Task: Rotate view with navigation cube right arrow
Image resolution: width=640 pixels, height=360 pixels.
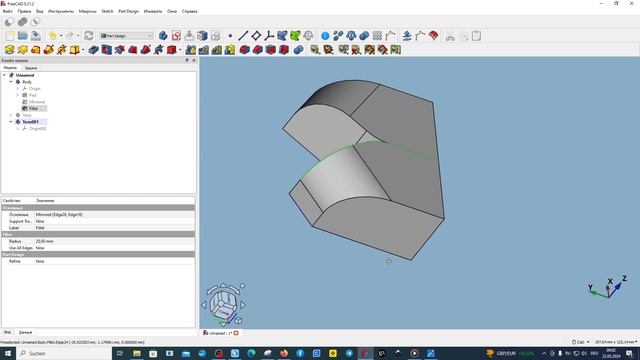Action: coord(243,304)
